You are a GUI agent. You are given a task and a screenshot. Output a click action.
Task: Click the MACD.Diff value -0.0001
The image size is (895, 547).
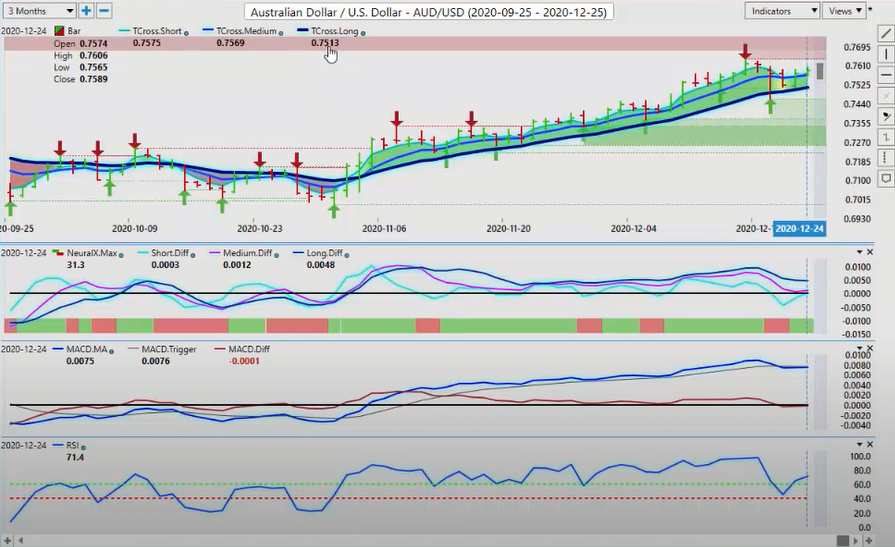(244, 361)
